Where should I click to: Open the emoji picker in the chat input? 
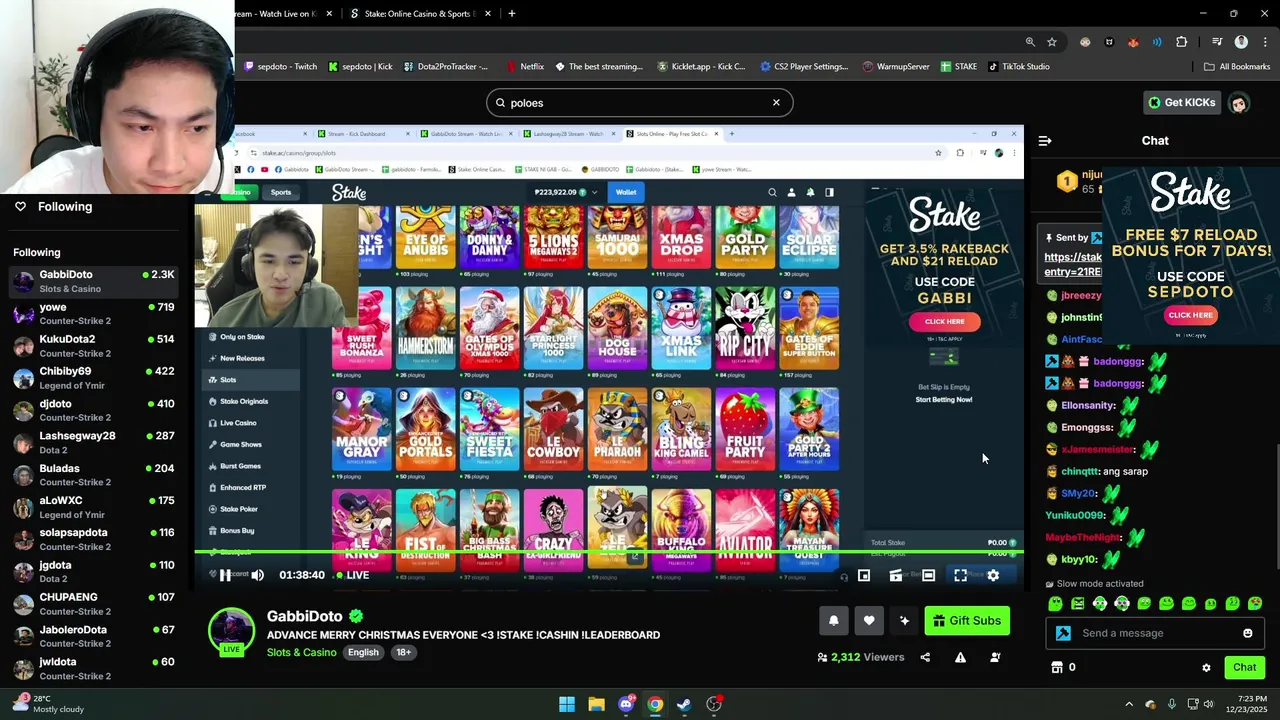click(1247, 633)
